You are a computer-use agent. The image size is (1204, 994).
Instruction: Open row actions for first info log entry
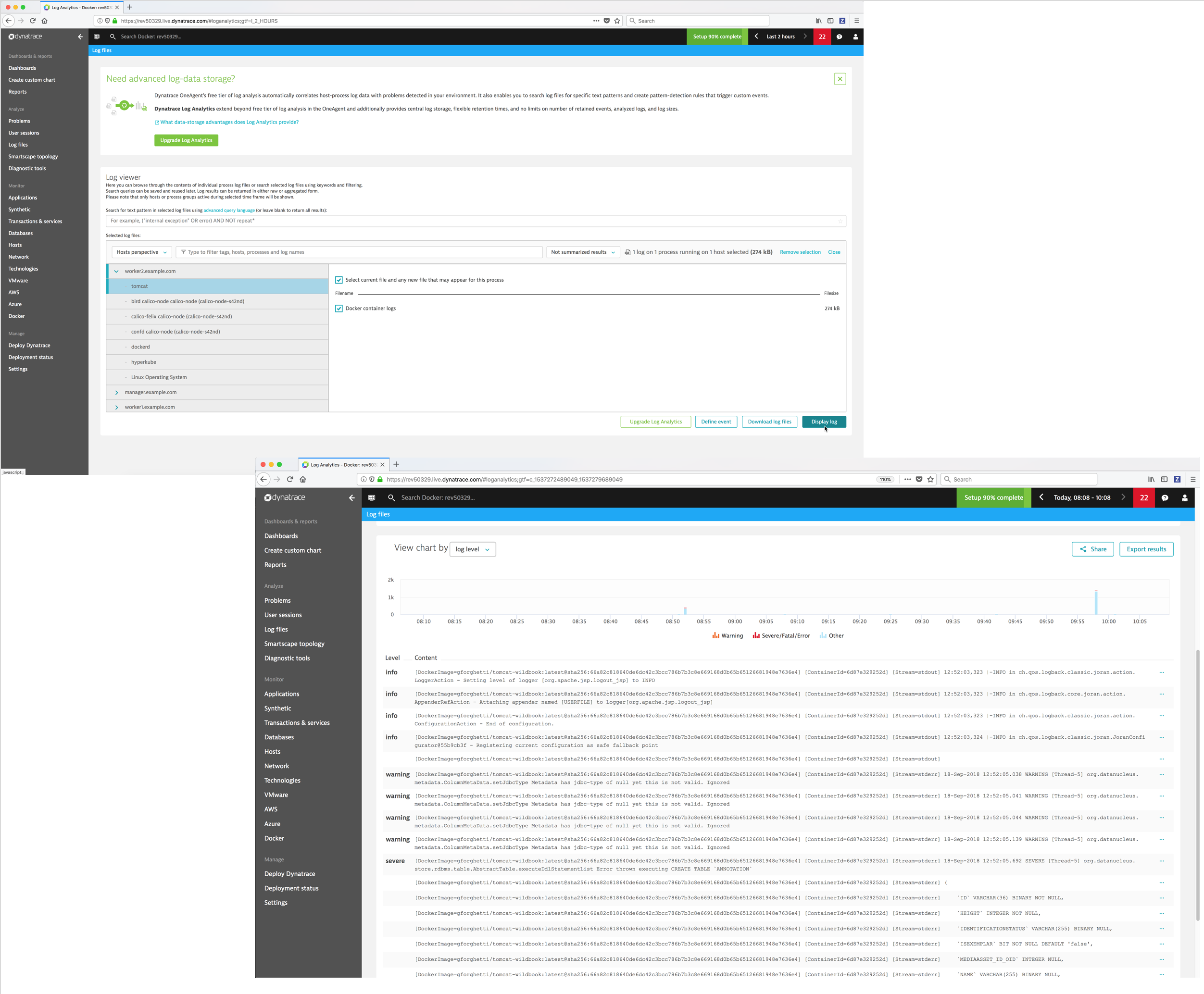pyautogui.click(x=1162, y=672)
